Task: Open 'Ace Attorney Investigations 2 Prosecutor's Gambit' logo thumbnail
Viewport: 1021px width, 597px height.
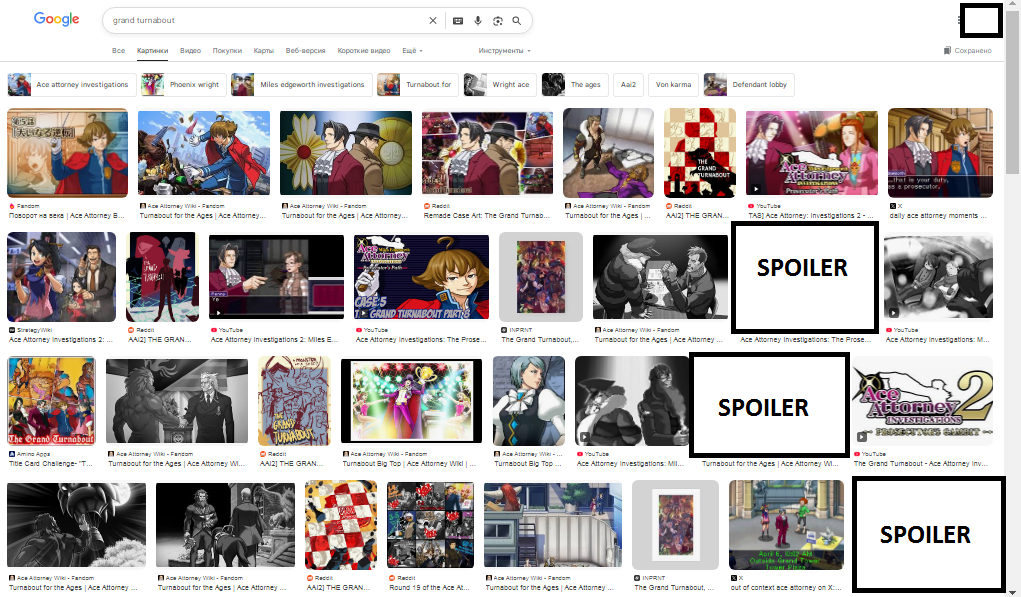Action: click(923, 401)
